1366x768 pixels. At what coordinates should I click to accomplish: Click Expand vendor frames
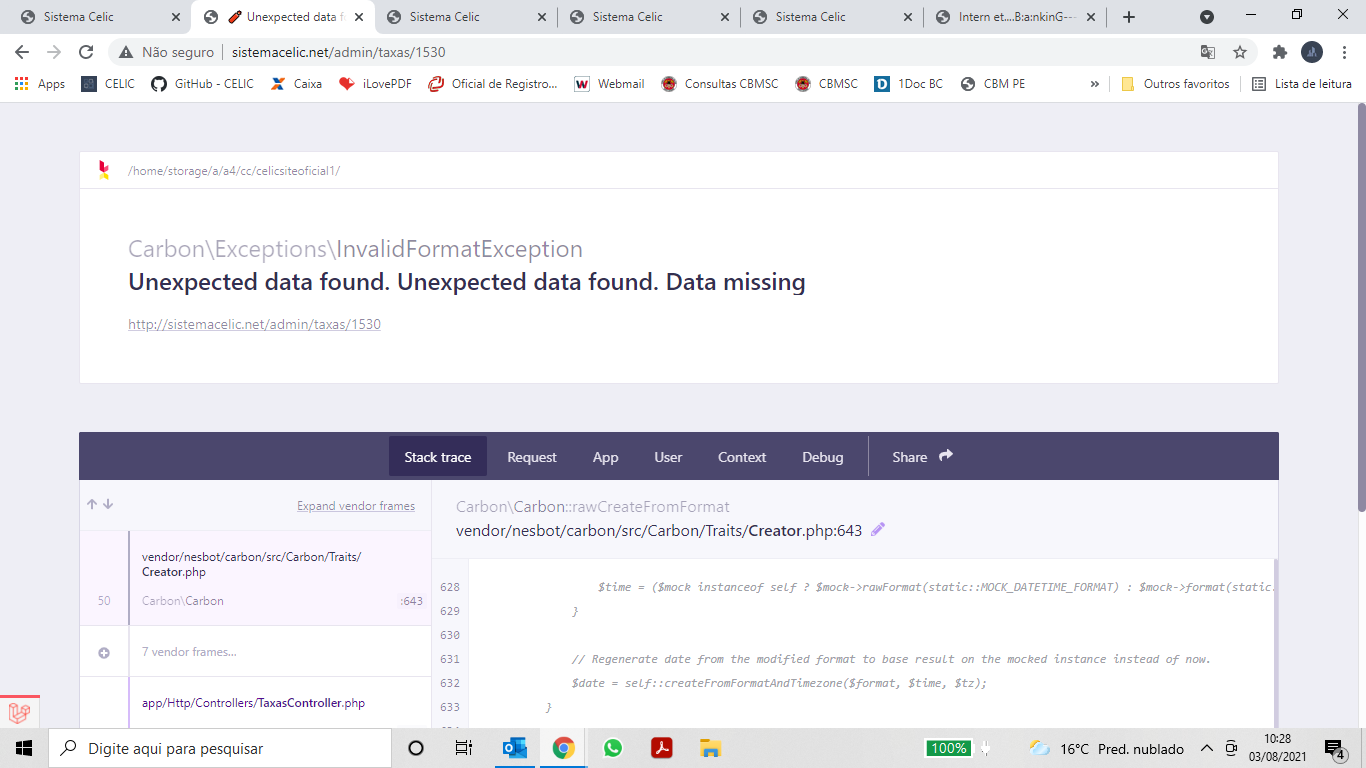click(x=355, y=506)
